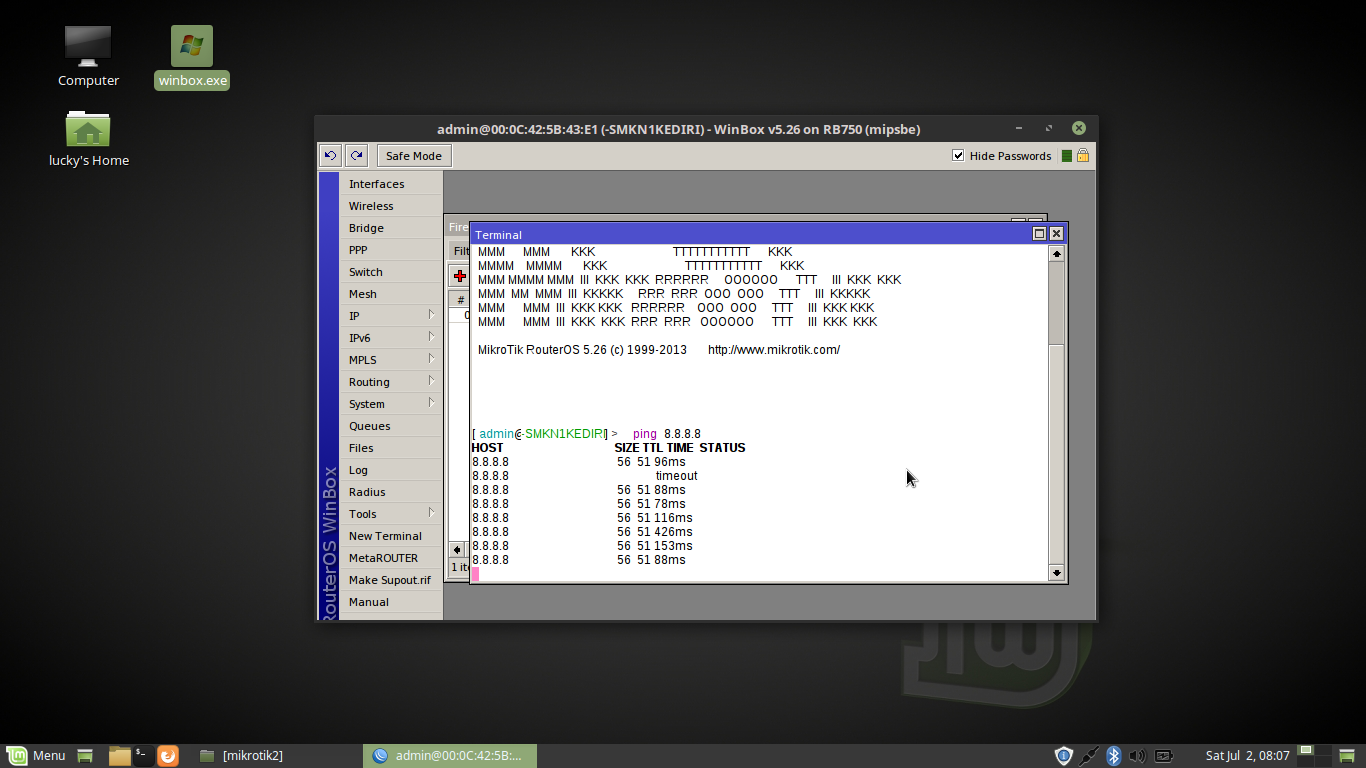Image resolution: width=1366 pixels, height=768 pixels.
Task: Maximize the Terminal sub-window
Action: [1039, 234]
